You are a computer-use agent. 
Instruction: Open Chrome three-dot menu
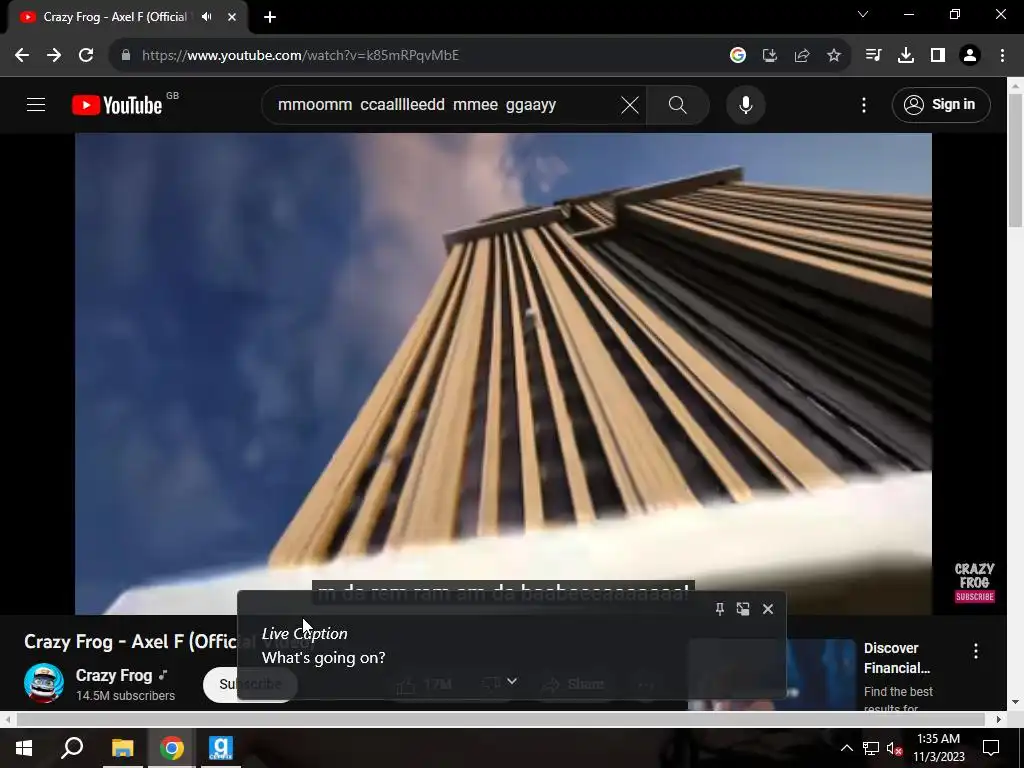(x=1002, y=56)
